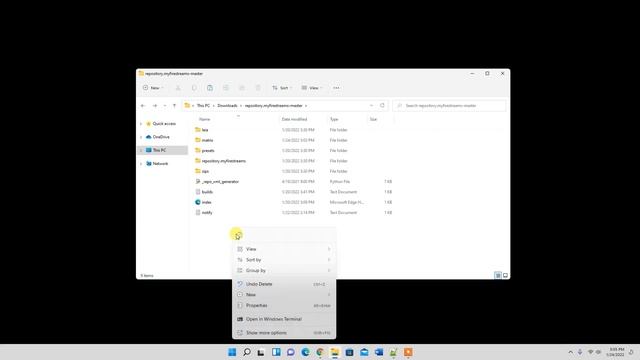Open Task View on the taskbar
The height and width of the screenshot is (360, 640).
(x=261, y=352)
